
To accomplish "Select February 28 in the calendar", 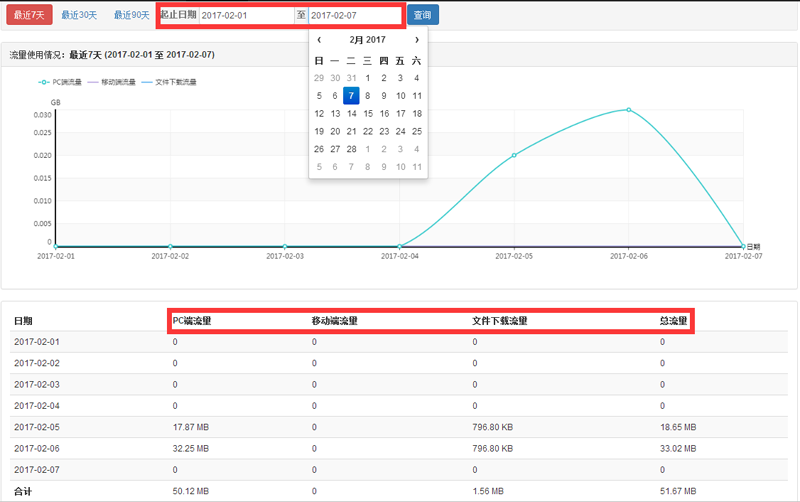I will (x=351, y=149).
